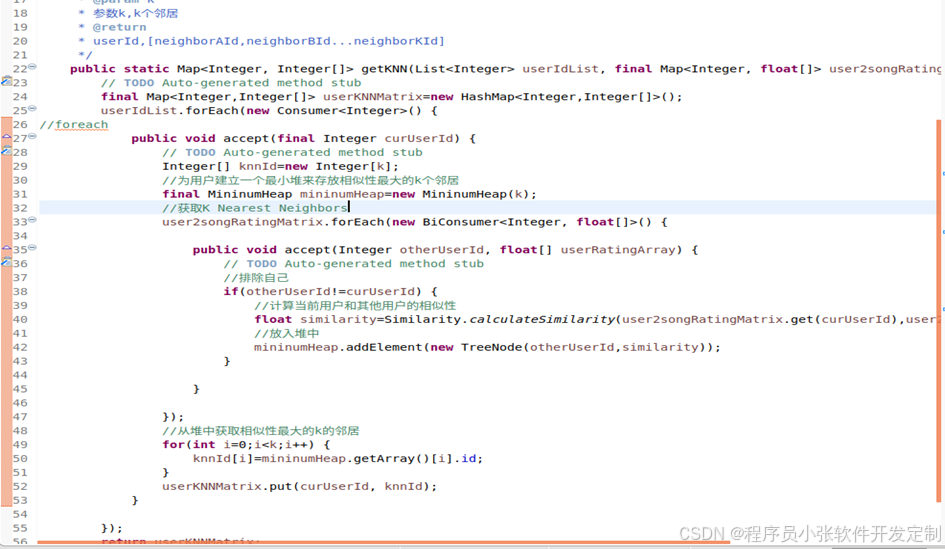
Task: Click the Chinese comment on line 48
Action: tap(260, 431)
